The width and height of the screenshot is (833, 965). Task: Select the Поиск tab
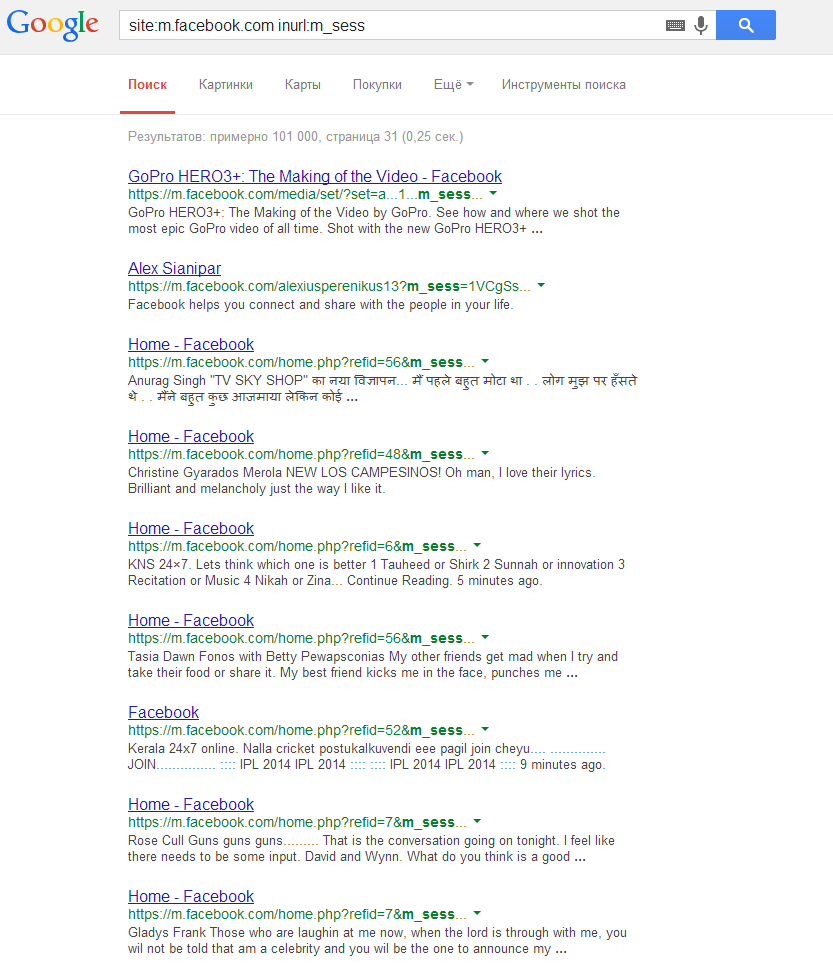(148, 85)
